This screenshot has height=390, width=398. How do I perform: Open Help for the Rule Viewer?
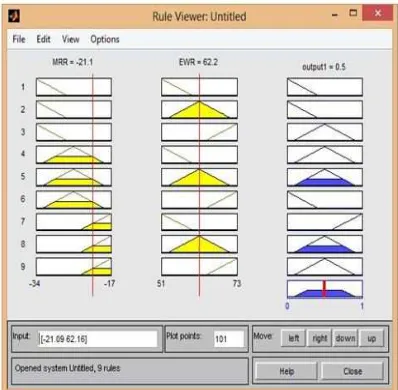click(286, 371)
